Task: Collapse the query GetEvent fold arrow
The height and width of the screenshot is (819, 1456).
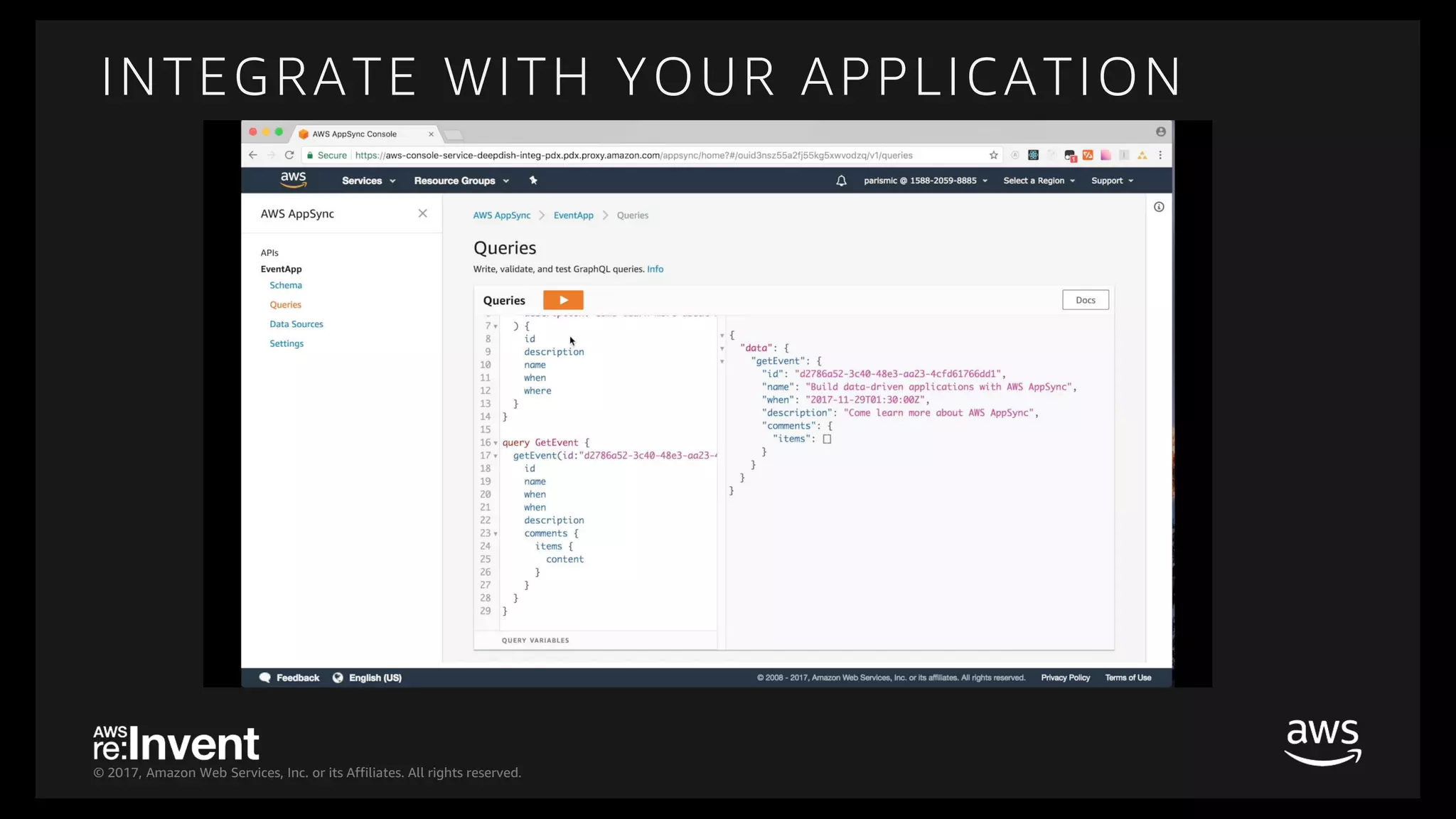Action: (x=496, y=443)
